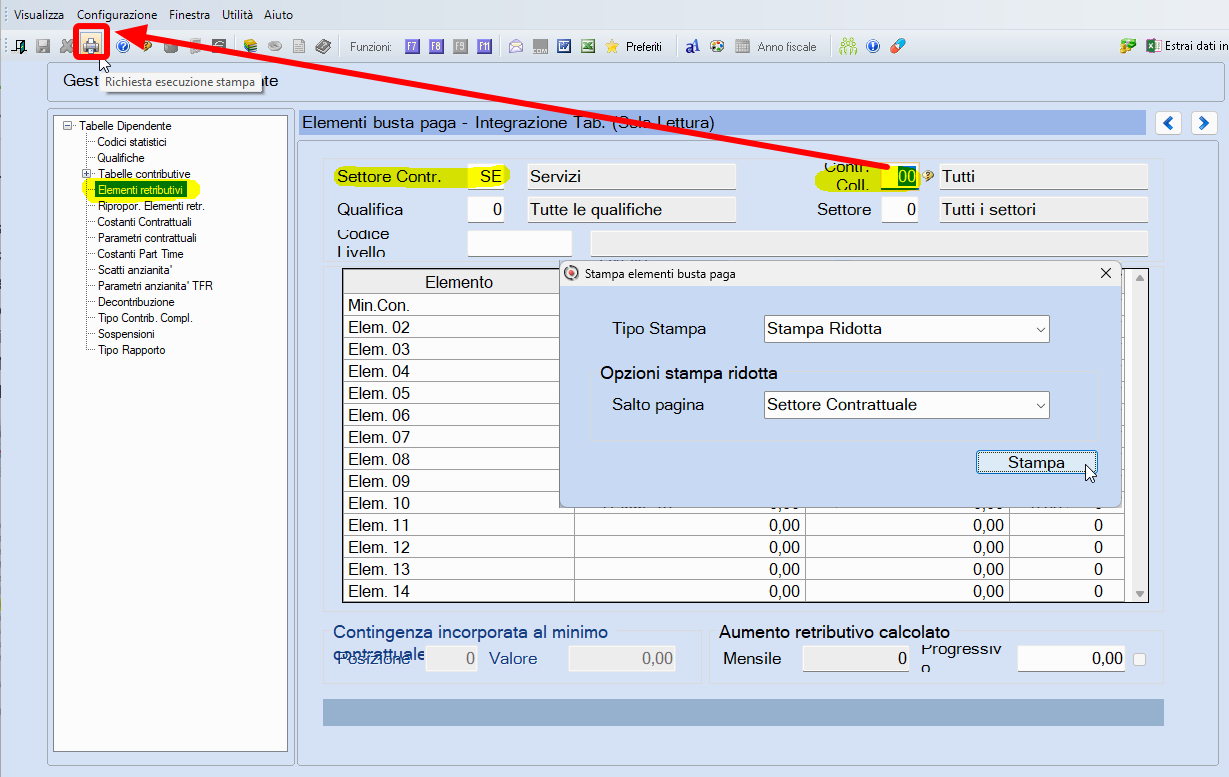Go to previous record with left arrow button

[x=1169, y=123]
